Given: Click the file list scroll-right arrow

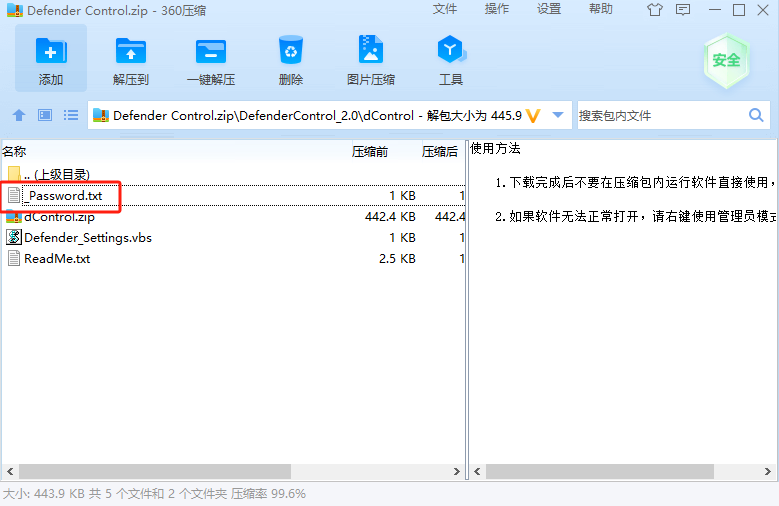Looking at the screenshot, I should 457,471.
